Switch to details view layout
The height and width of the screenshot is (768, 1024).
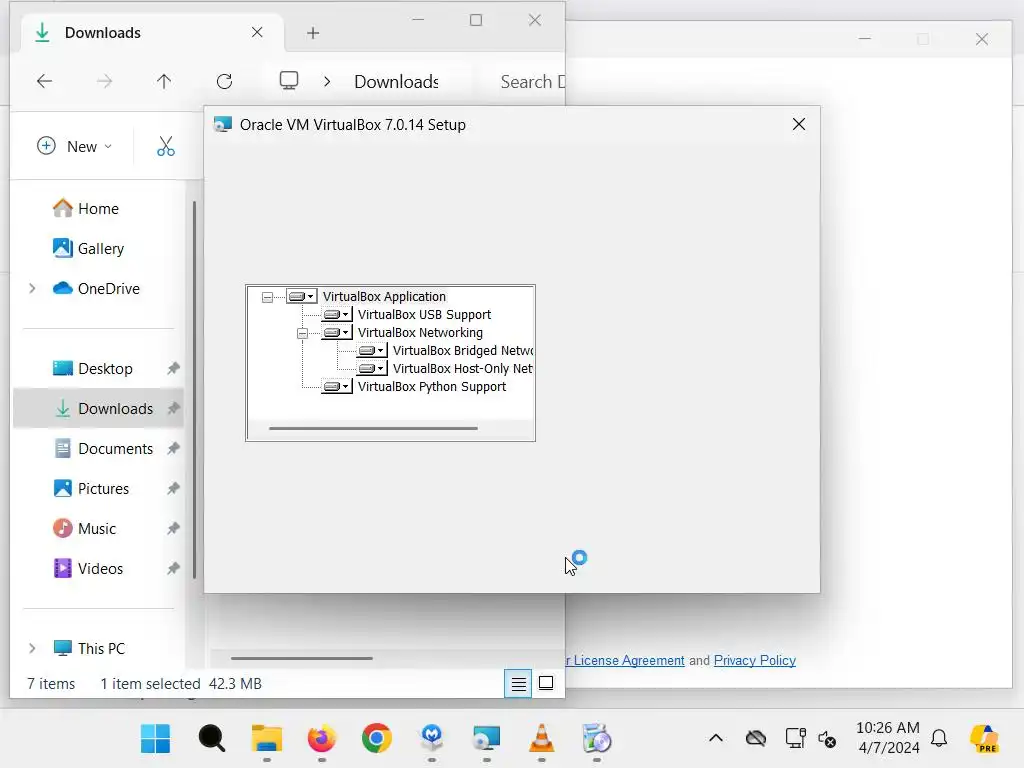click(x=518, y=684)
